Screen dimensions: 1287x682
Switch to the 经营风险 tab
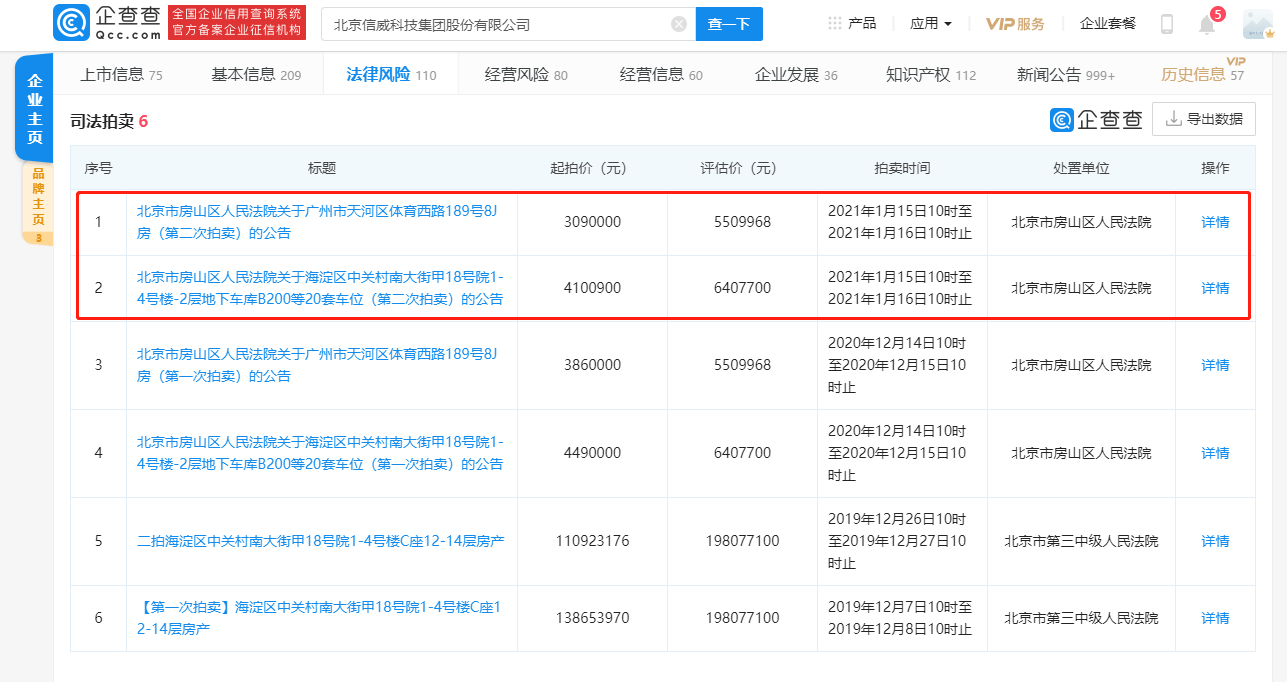[x=526, y=74]
